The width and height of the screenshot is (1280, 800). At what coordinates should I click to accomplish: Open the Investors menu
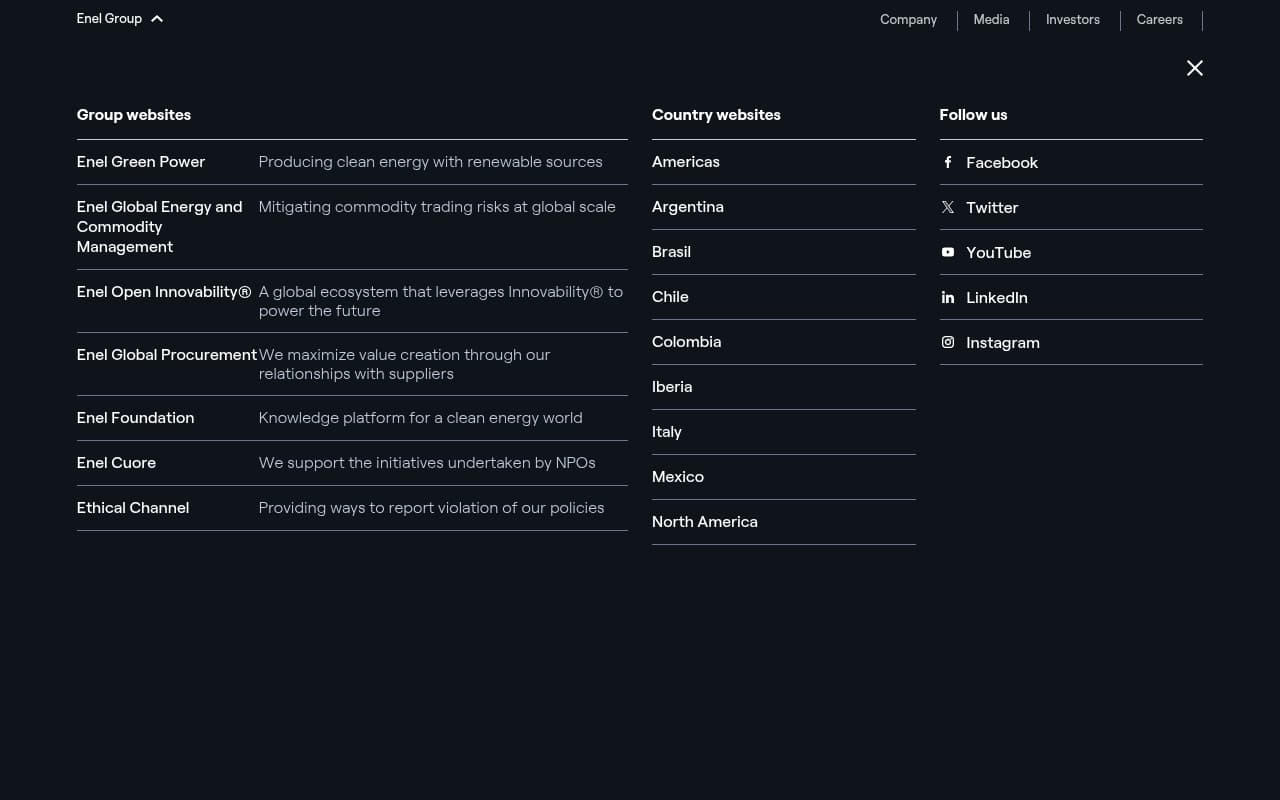click(1072, 19)
